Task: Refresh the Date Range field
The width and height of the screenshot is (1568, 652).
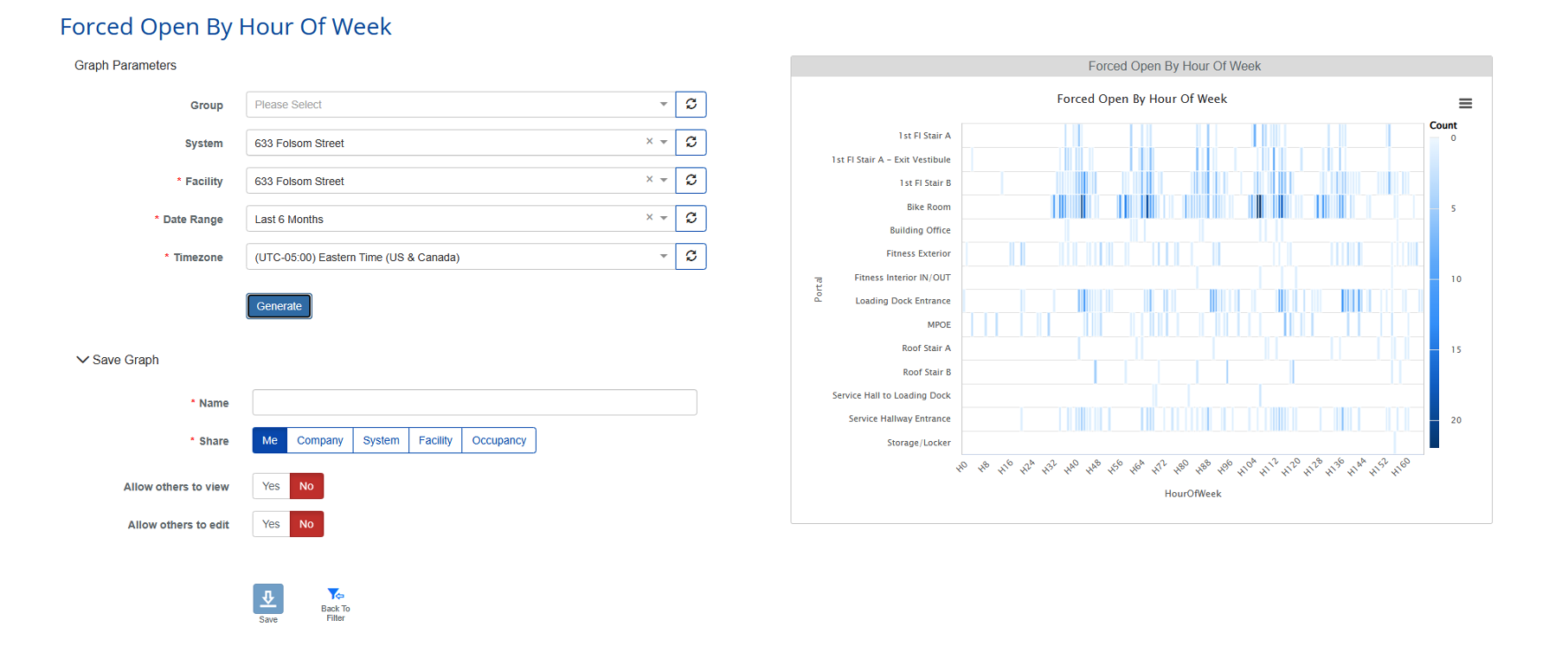Action: click(x=691, y=219)
